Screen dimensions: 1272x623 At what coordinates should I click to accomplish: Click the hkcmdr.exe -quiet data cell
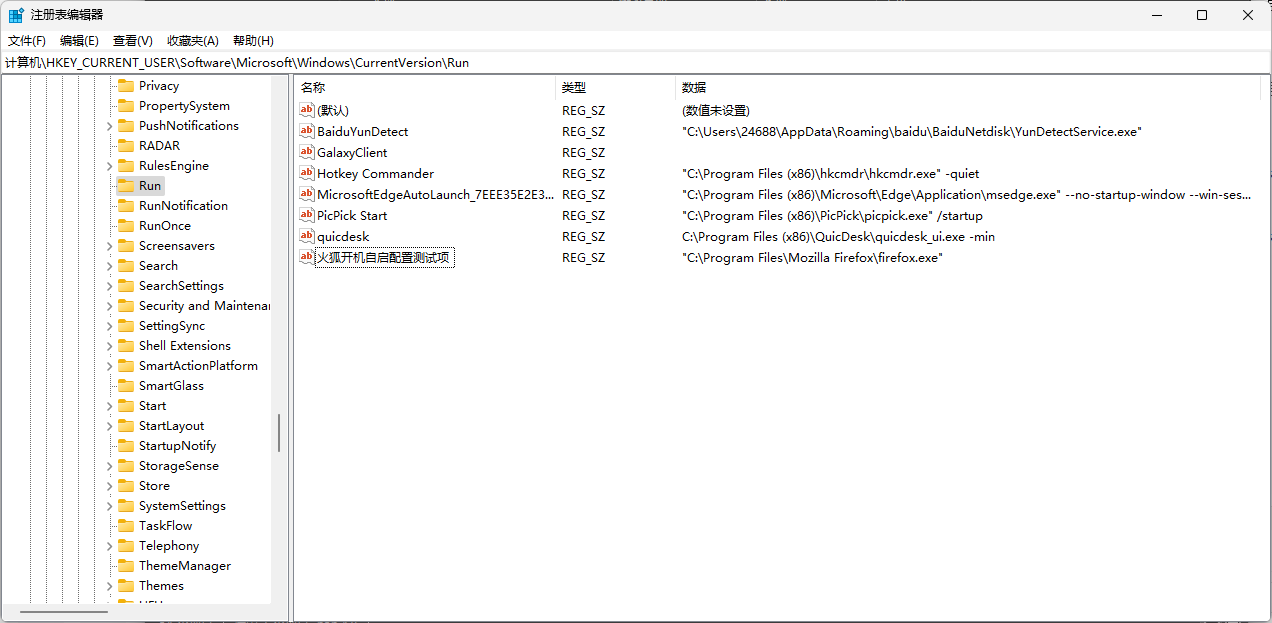click(x=830, y=173)
